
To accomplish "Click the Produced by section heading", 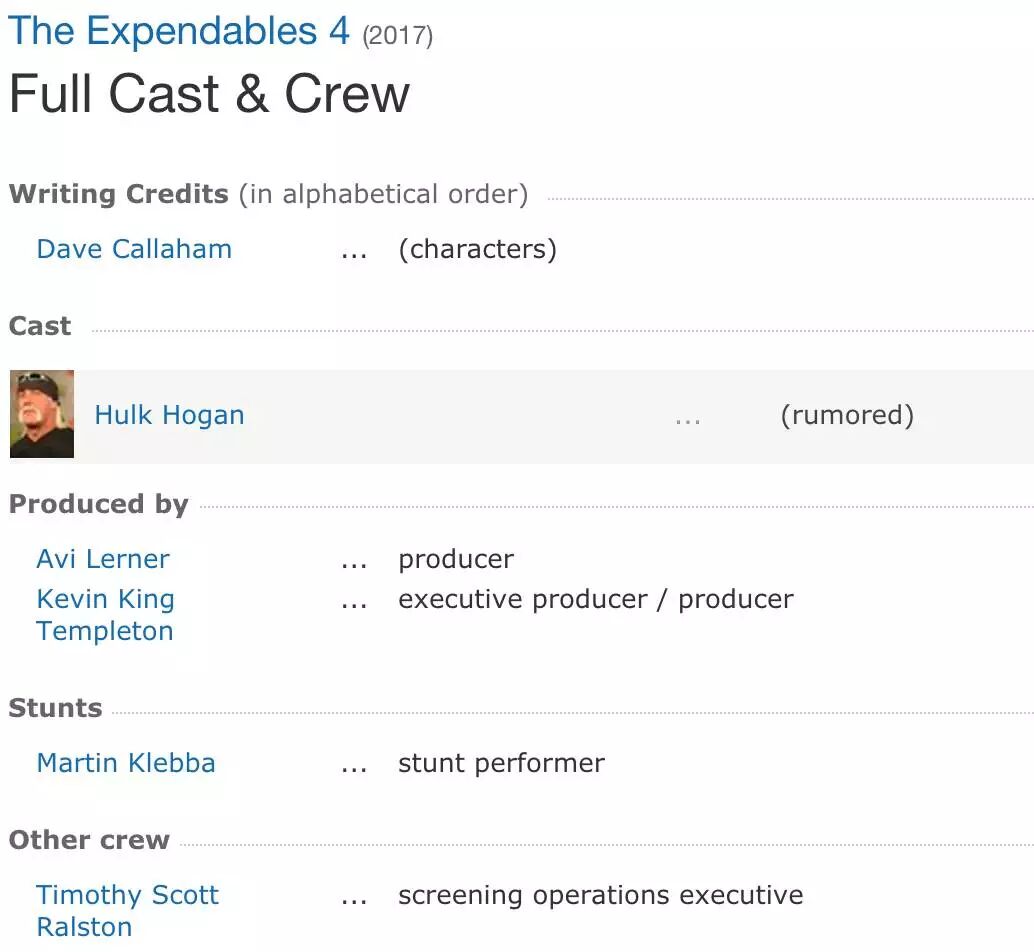I will (99, 504).
